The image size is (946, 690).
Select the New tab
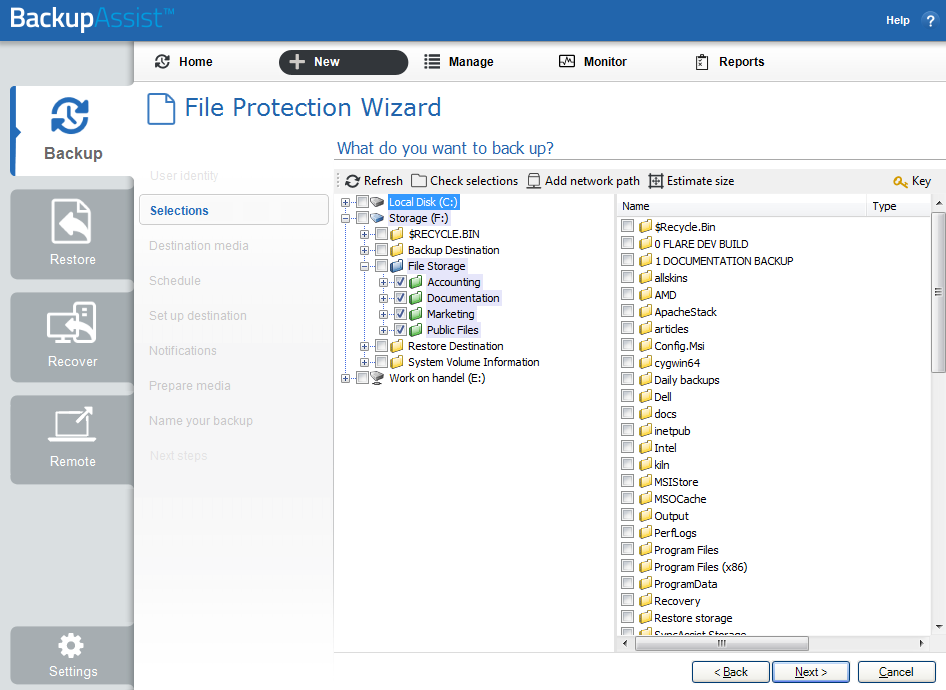(x=343, y=62)
